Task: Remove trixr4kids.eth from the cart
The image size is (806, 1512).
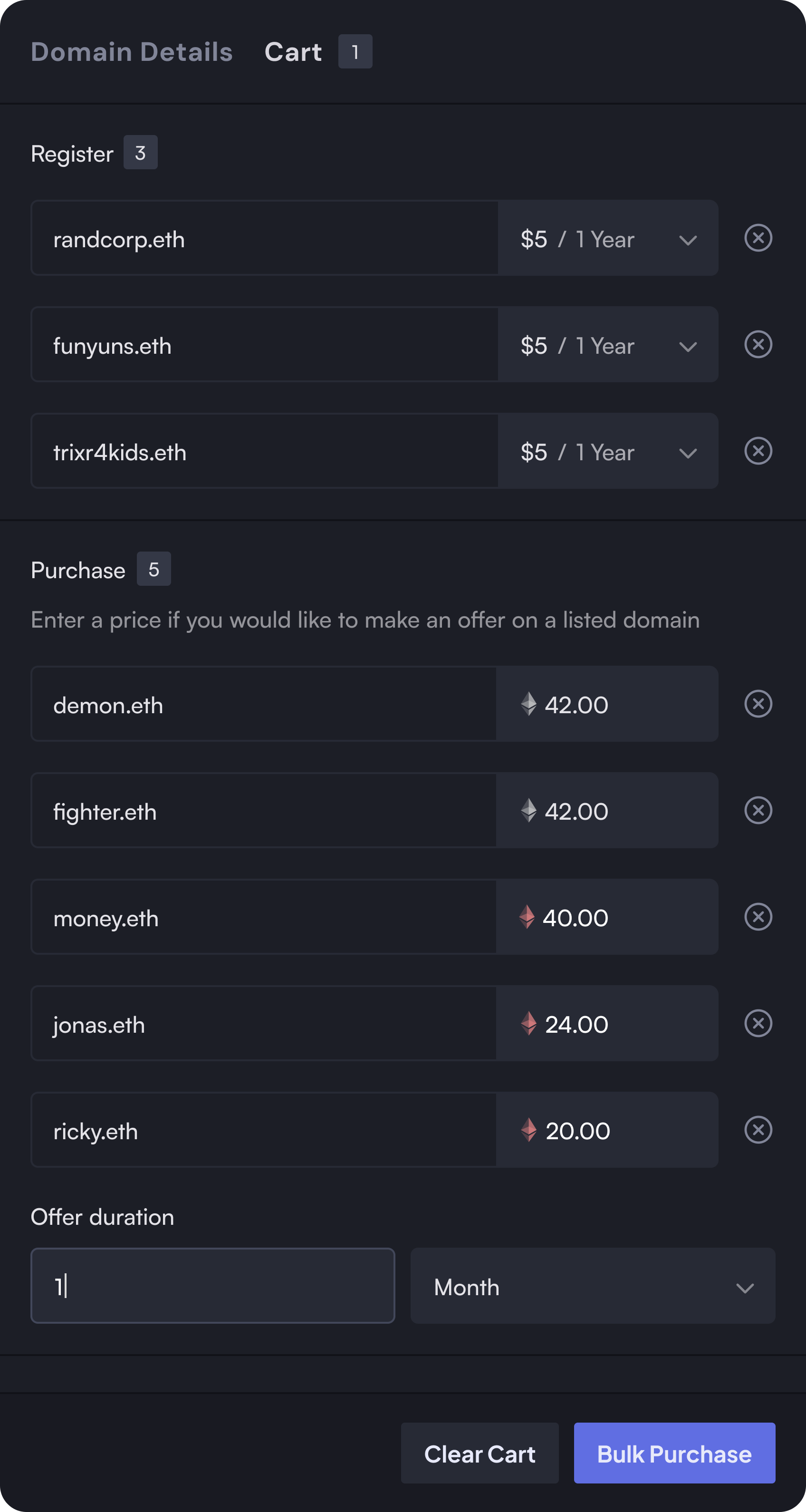Action: click(758, 451)
